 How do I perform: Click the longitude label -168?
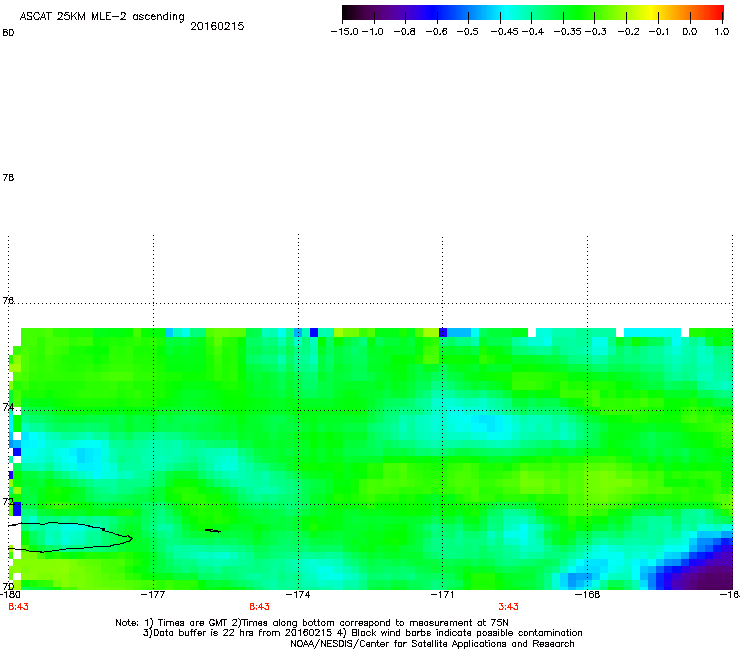tap(588, 594)
